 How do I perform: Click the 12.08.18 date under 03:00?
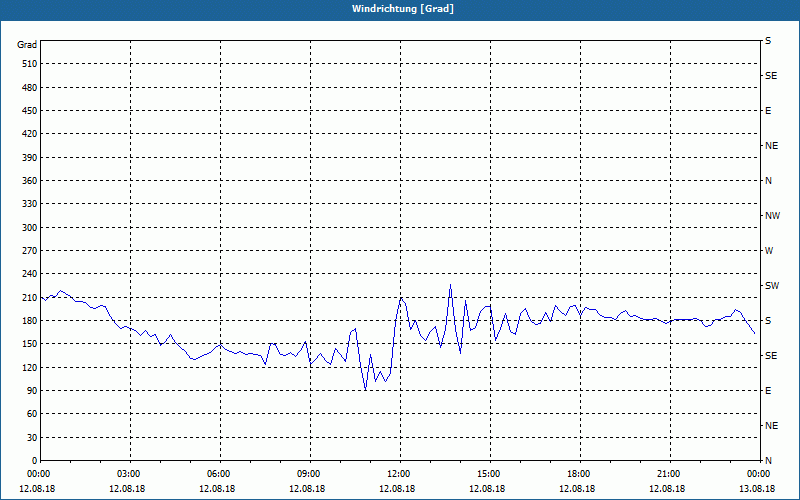127,489
